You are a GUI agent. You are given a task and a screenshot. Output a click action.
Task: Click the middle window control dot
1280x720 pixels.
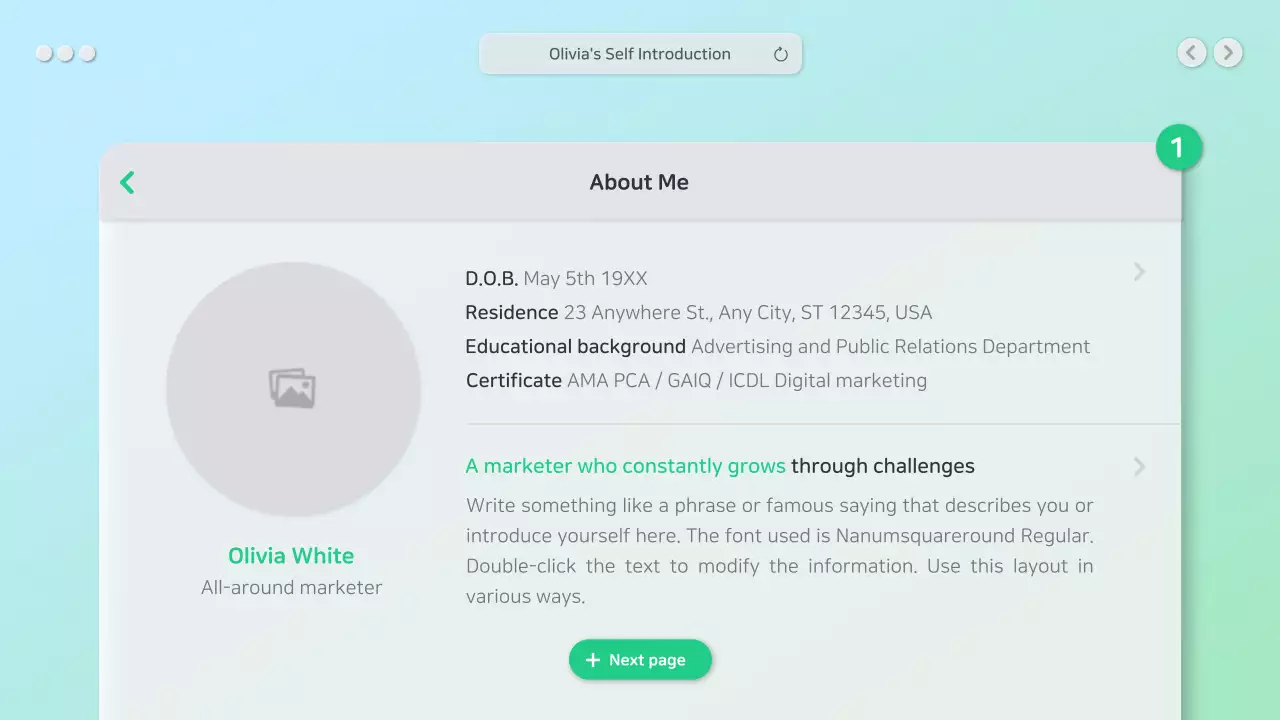(x=65, y=53)
